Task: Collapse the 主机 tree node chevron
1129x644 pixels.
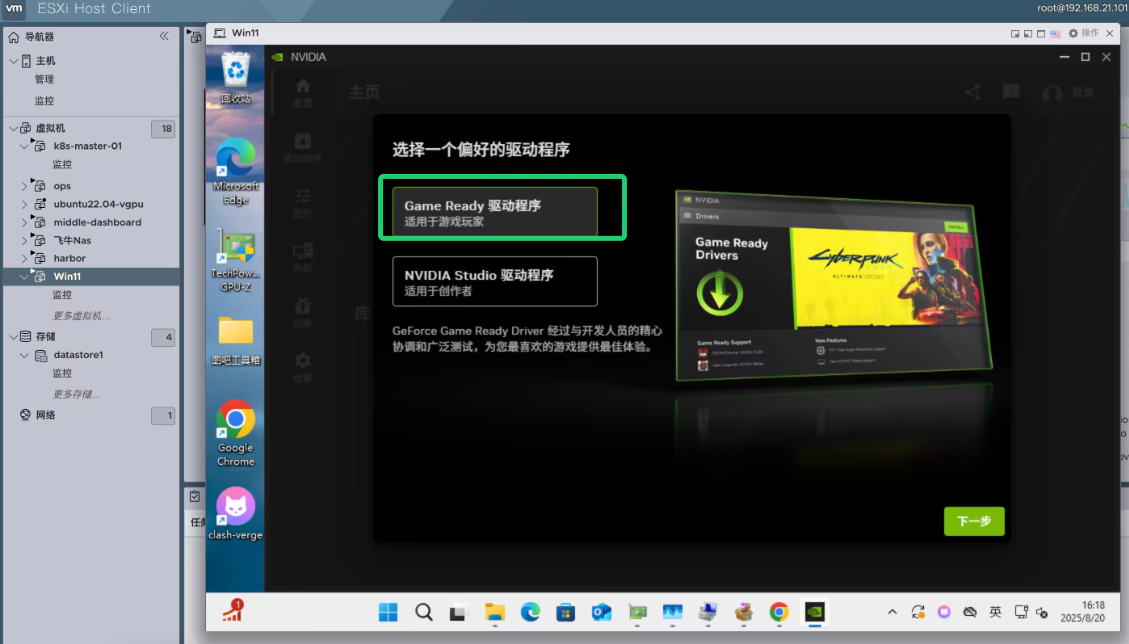Action: pyautogui.click(x=14, y=61)
